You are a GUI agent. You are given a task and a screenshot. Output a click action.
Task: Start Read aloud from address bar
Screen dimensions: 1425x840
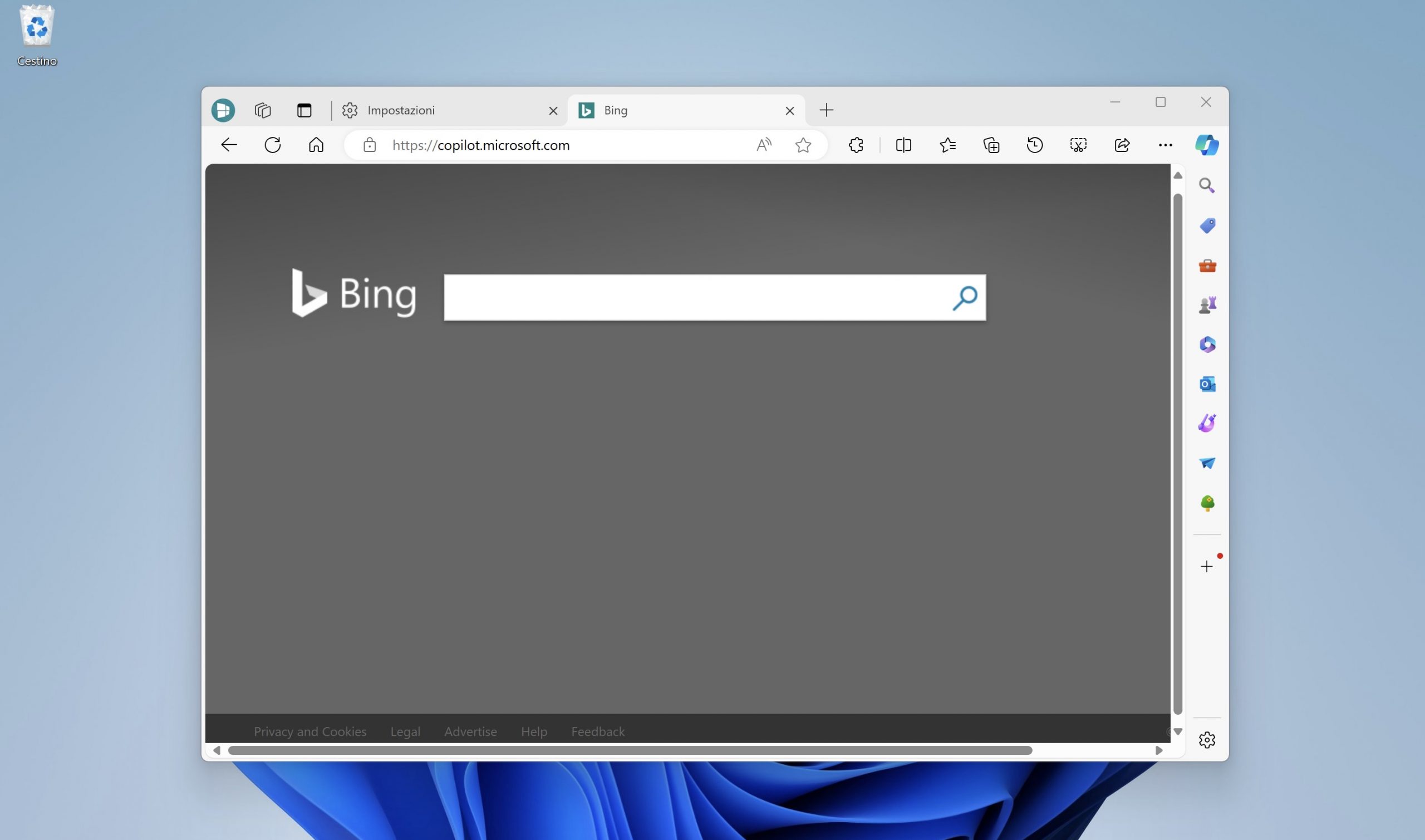(764, 145)
